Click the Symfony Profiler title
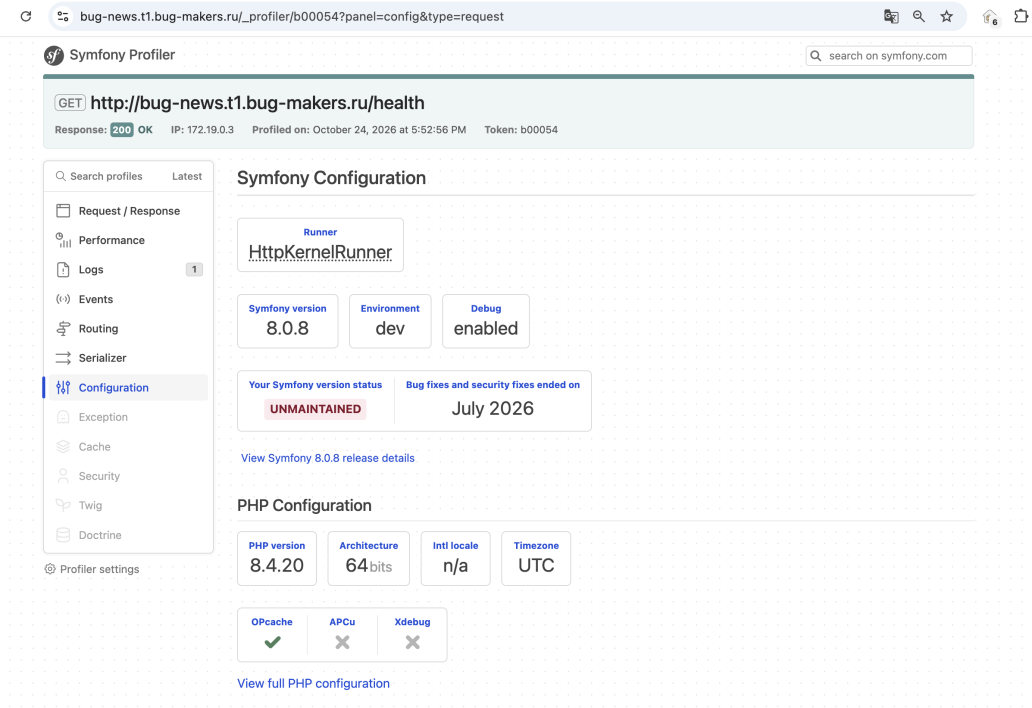1032x708 pixels. click(x=122, y=55)
